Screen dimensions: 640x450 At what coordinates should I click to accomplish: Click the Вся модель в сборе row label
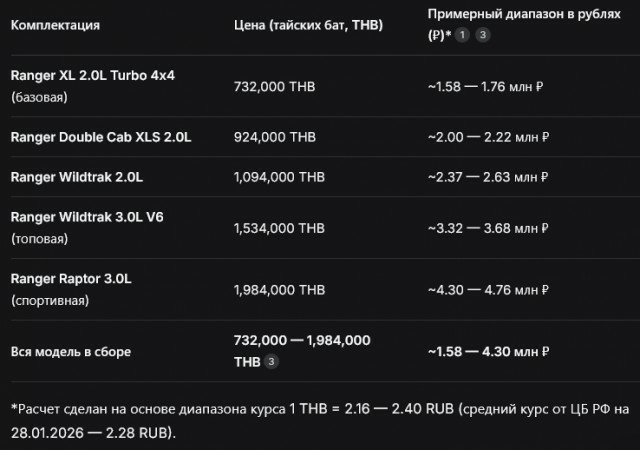(70, 351)
